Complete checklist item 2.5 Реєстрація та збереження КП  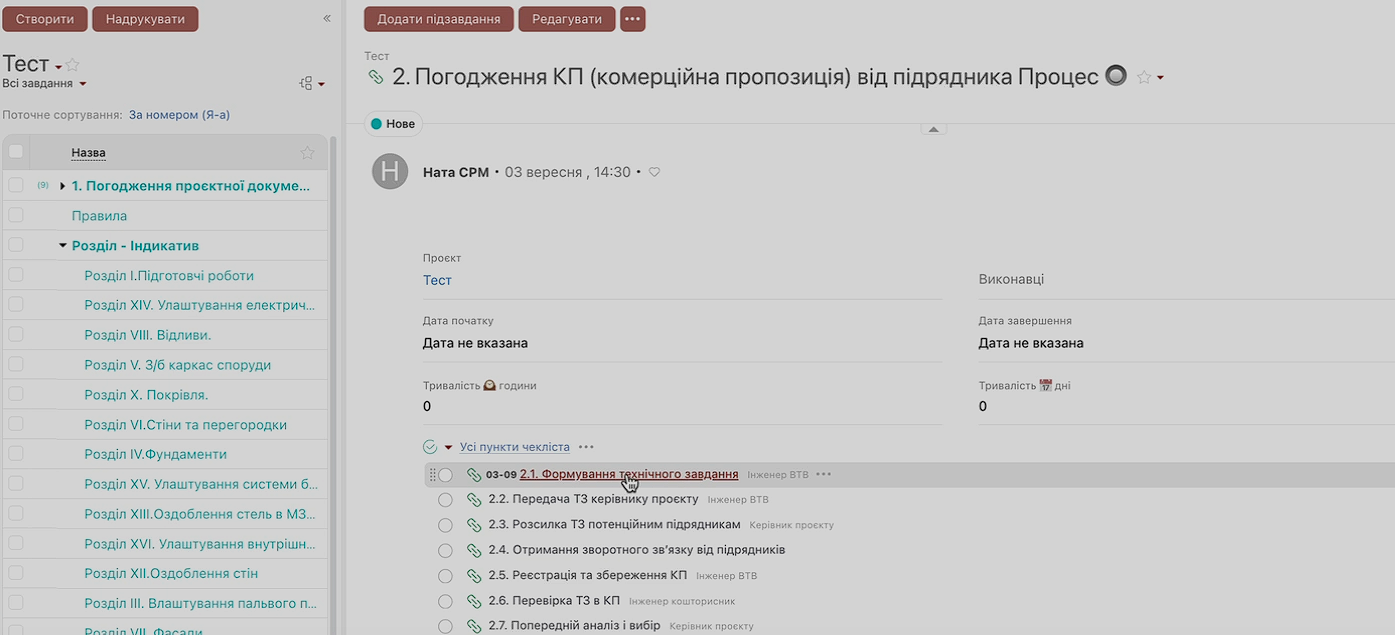446,576
